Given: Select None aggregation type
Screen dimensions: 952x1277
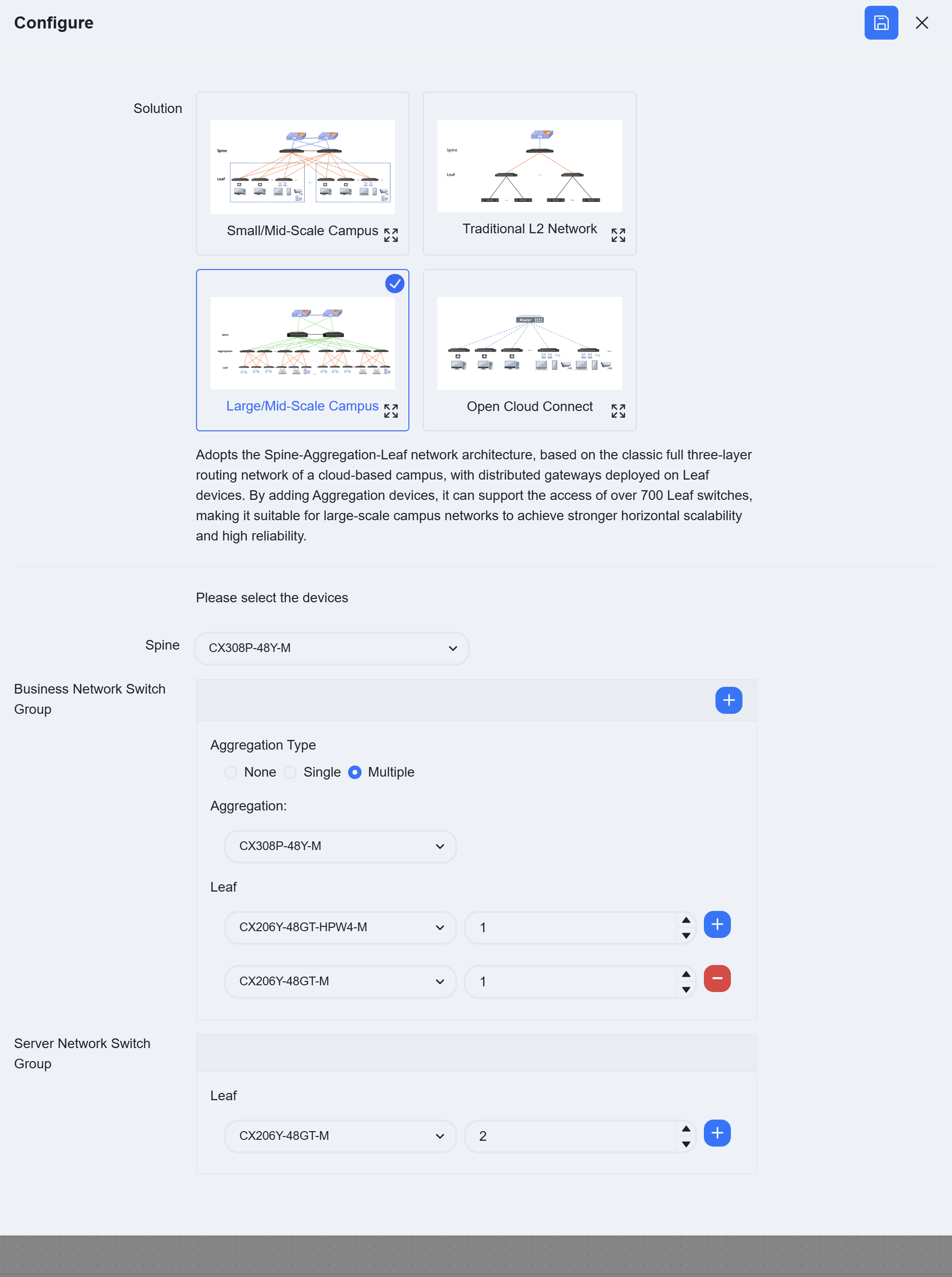Looking at the screenshot, I should 230,772.
